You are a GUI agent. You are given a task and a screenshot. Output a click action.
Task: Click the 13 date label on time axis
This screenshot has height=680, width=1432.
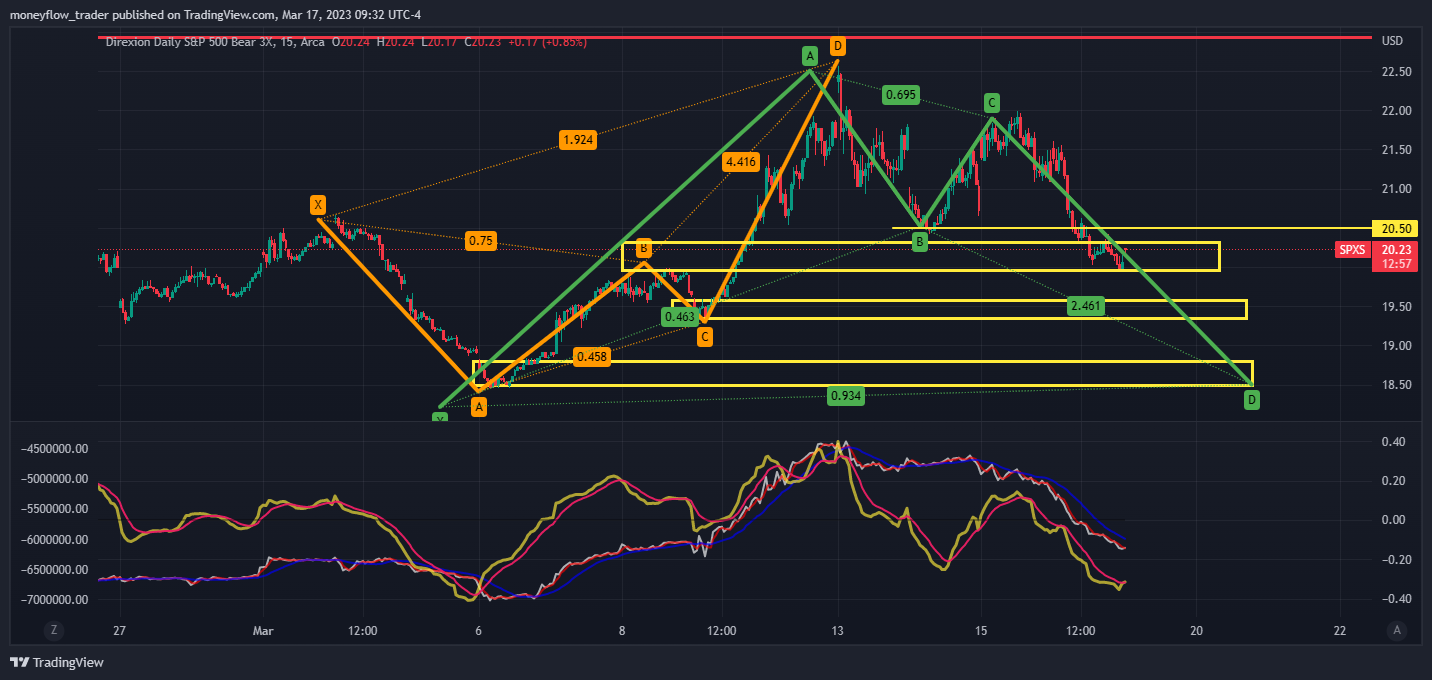[837, 631]
